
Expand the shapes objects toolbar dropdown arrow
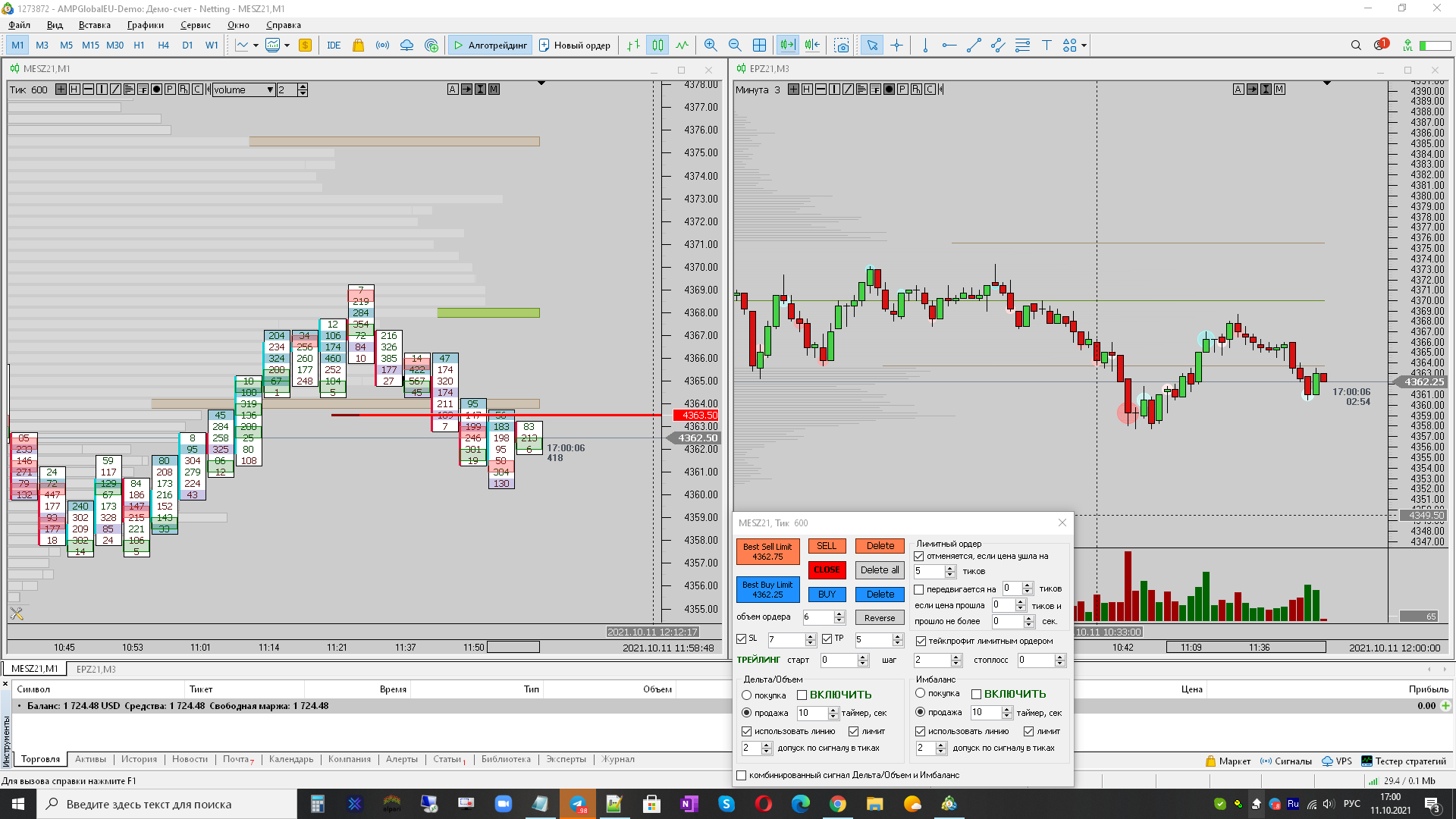click(x=1084, y=45)
